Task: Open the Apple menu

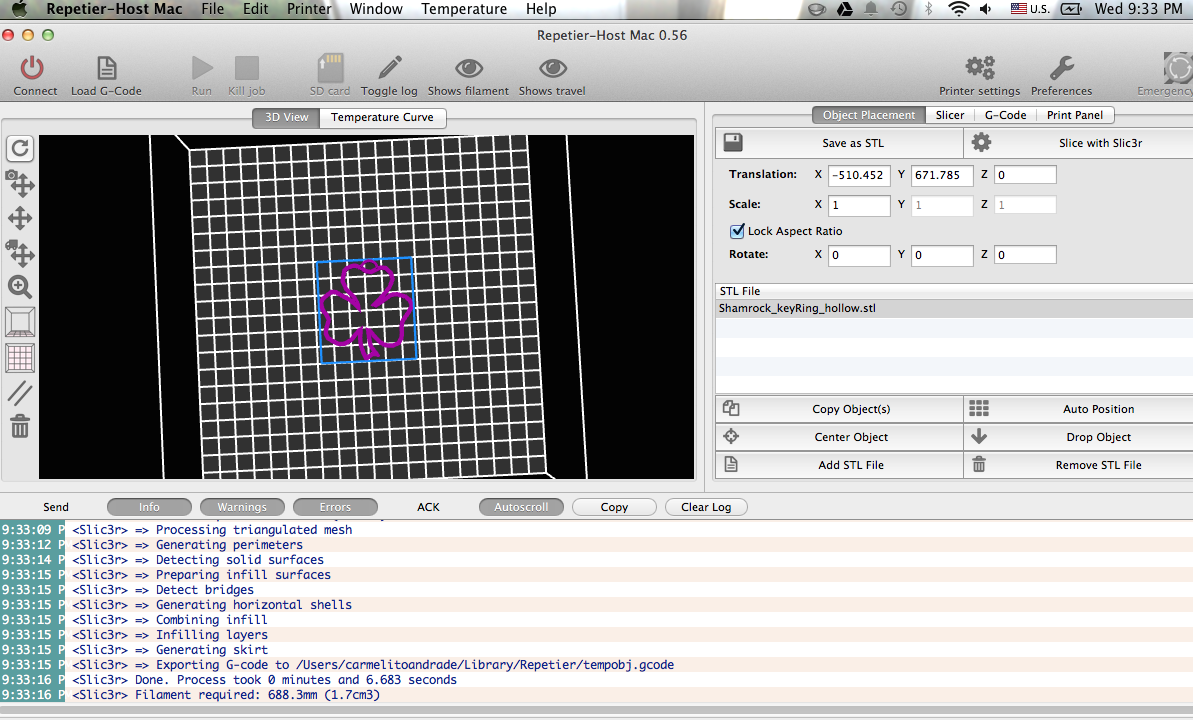Action: tap(20, 9)
